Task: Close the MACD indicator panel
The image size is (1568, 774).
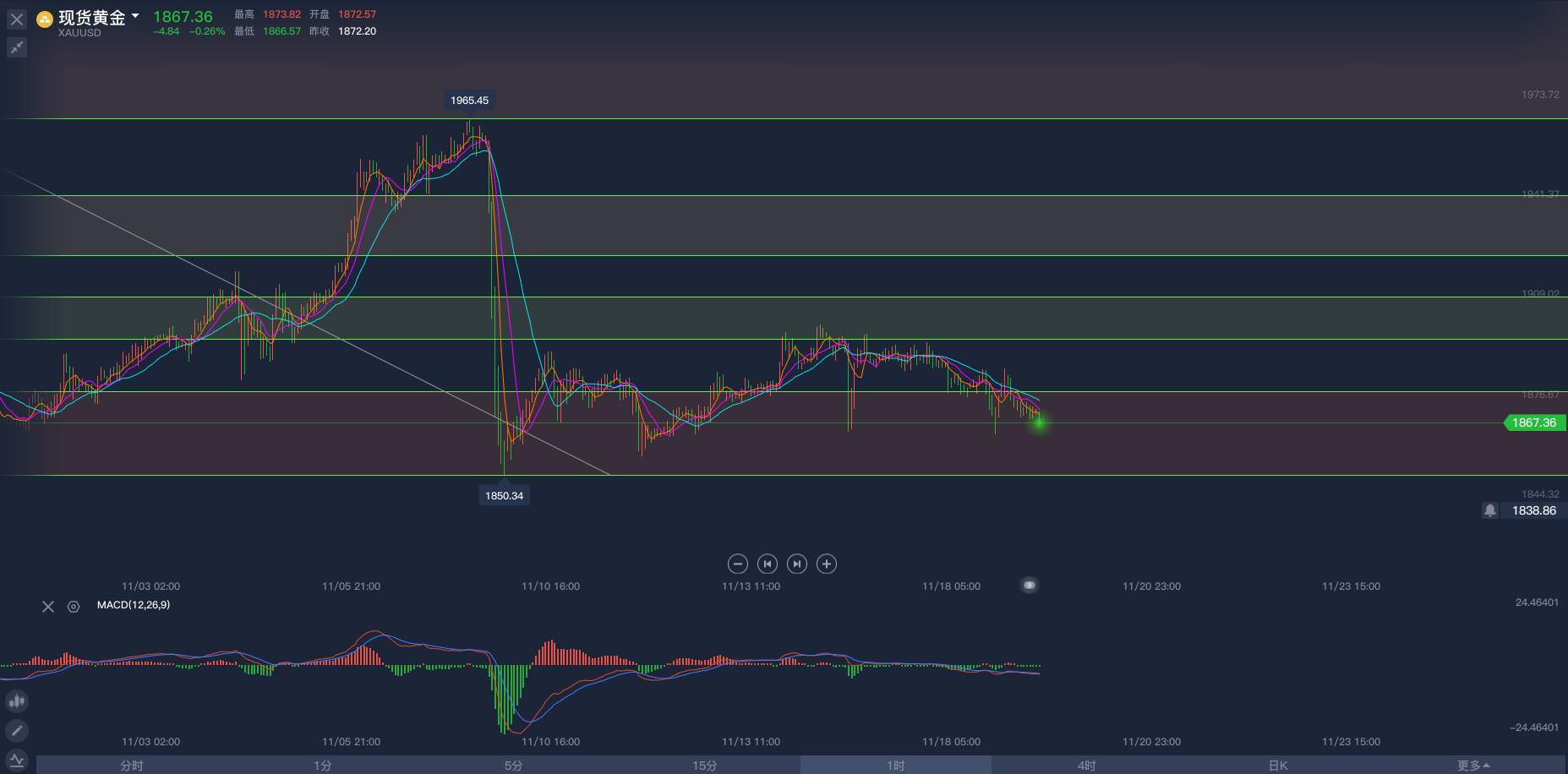Action: tap(48, 607)
